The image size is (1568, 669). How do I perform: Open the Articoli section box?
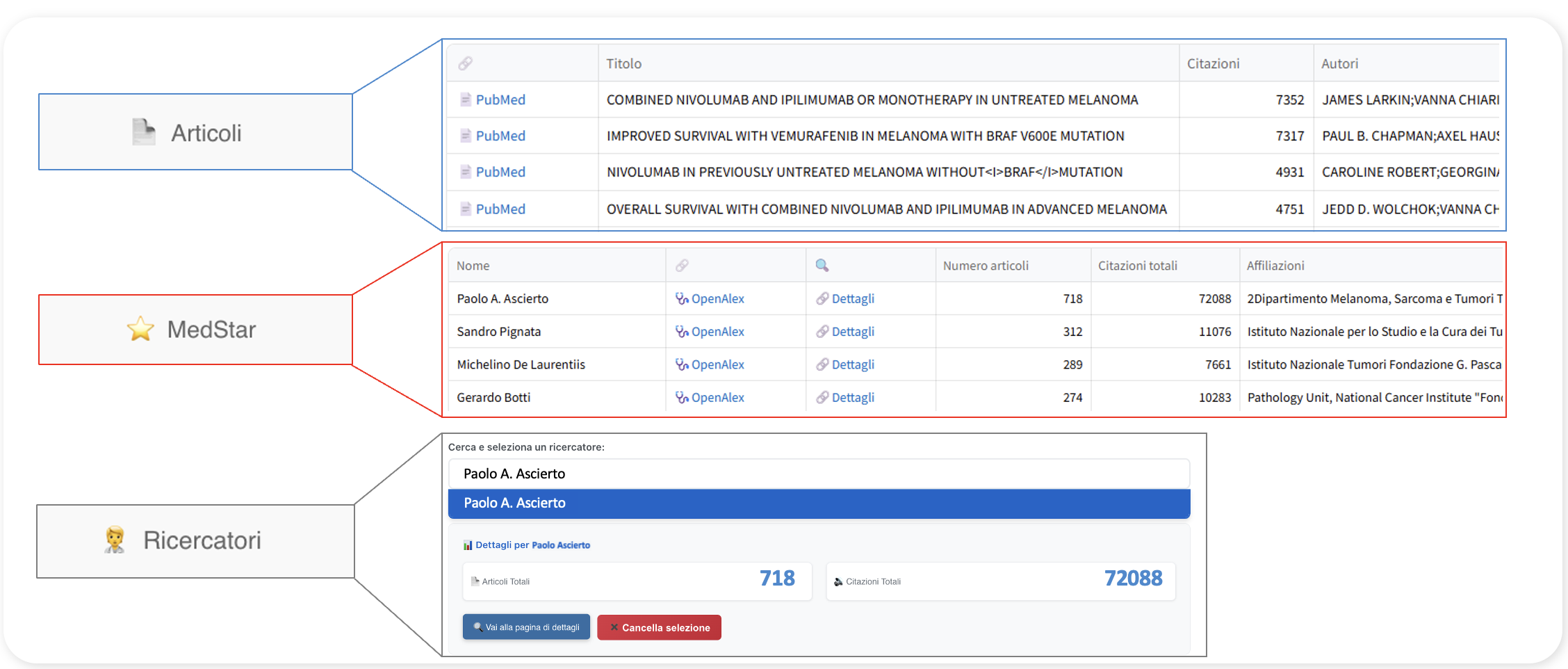(195, 132)
